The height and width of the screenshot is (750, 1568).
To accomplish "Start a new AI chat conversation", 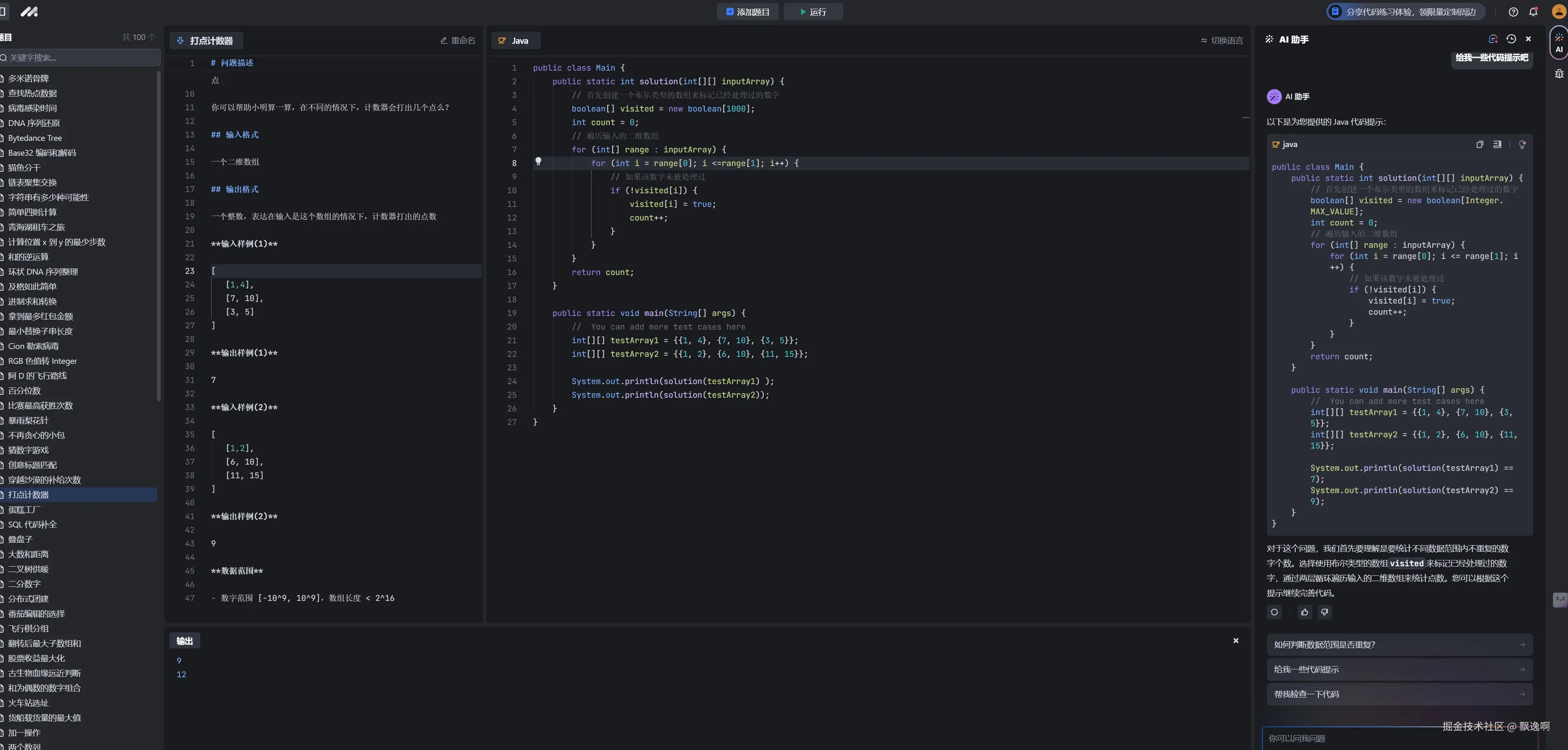I will [x=1492, y=39].
